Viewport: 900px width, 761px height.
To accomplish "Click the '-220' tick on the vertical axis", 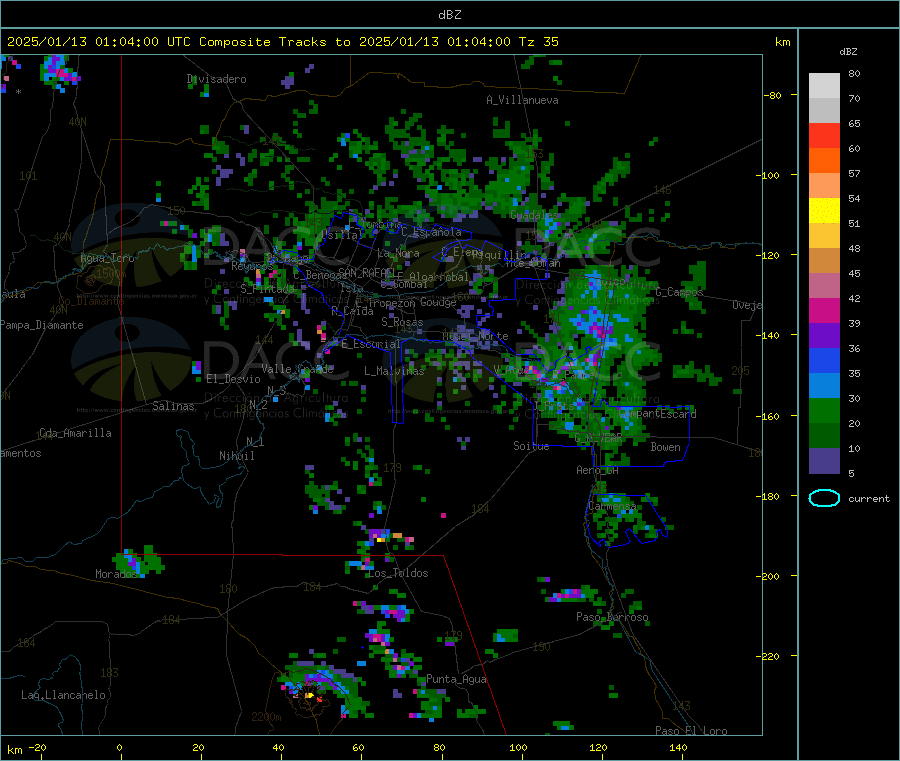I will [770, 657].
